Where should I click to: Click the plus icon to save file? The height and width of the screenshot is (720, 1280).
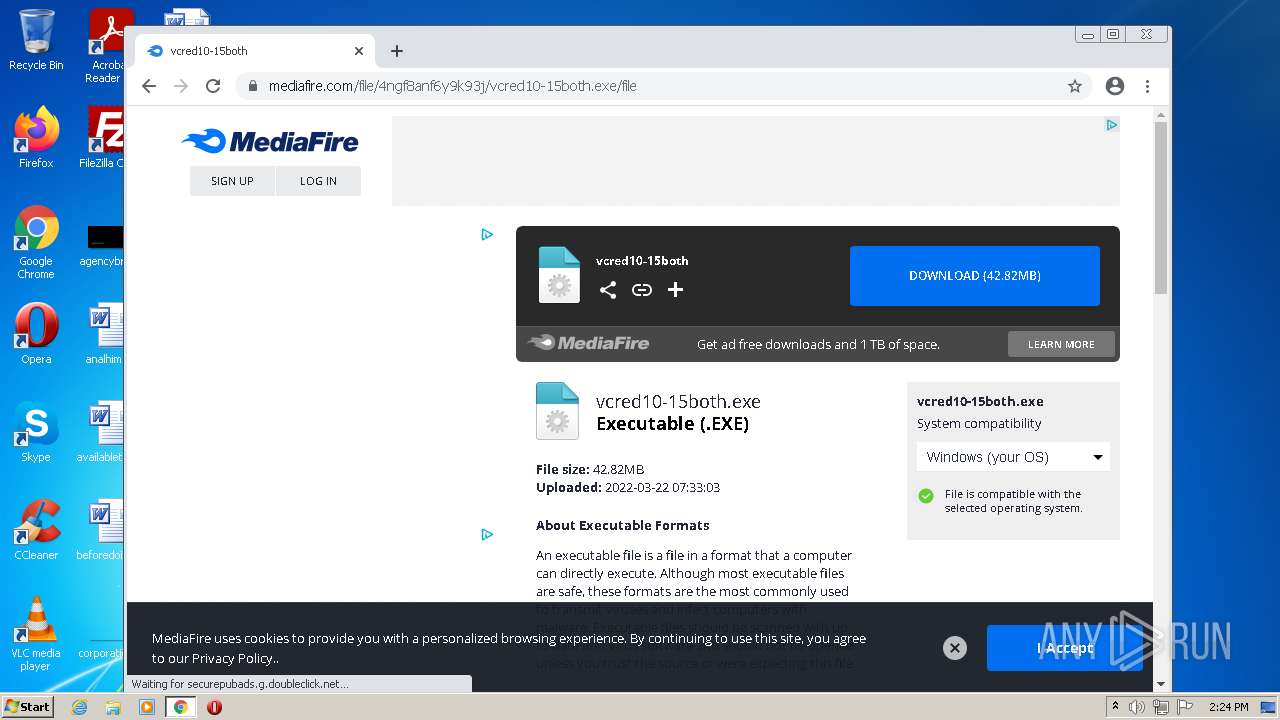point(676,290)
